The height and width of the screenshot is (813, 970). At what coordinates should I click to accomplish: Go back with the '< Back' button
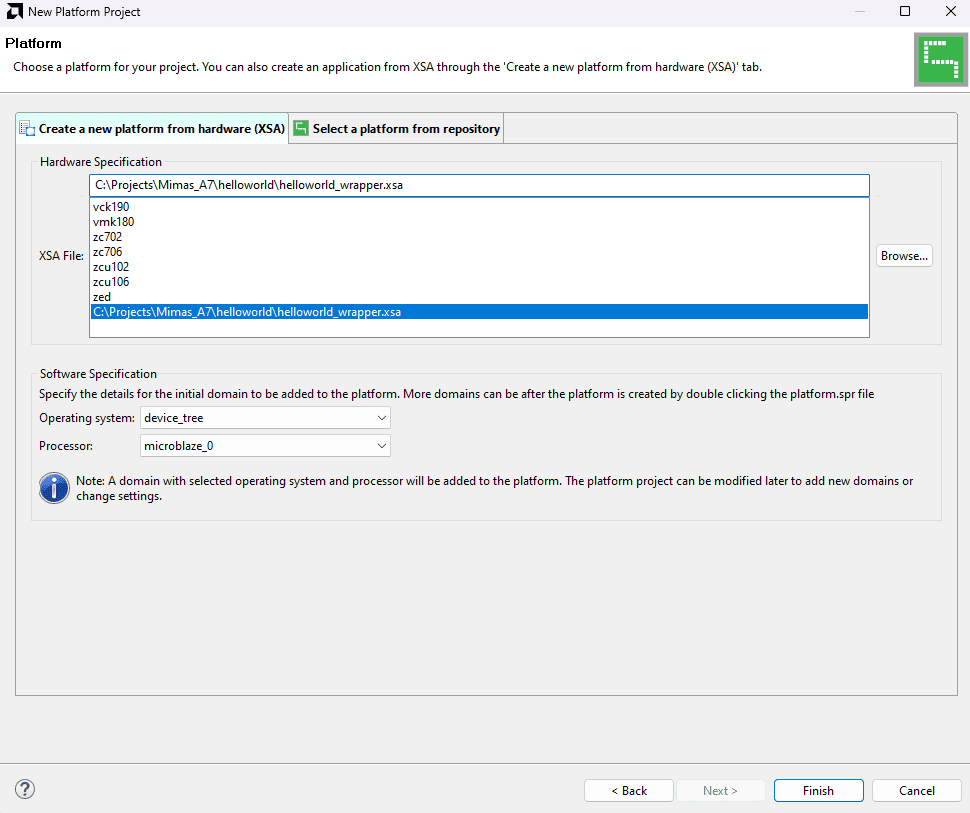tap(629, 790)
